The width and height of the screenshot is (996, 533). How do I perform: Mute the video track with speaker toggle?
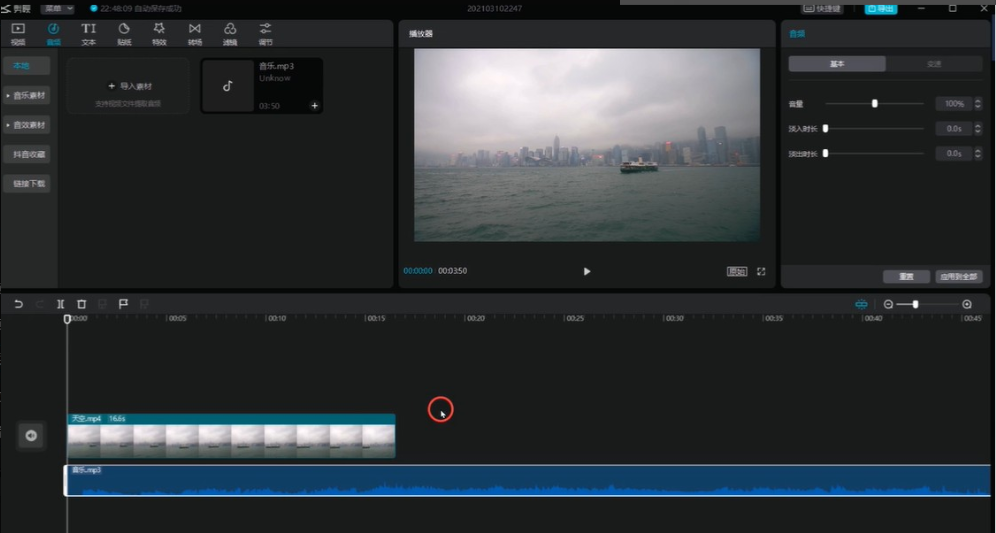(x=31, y=435)
